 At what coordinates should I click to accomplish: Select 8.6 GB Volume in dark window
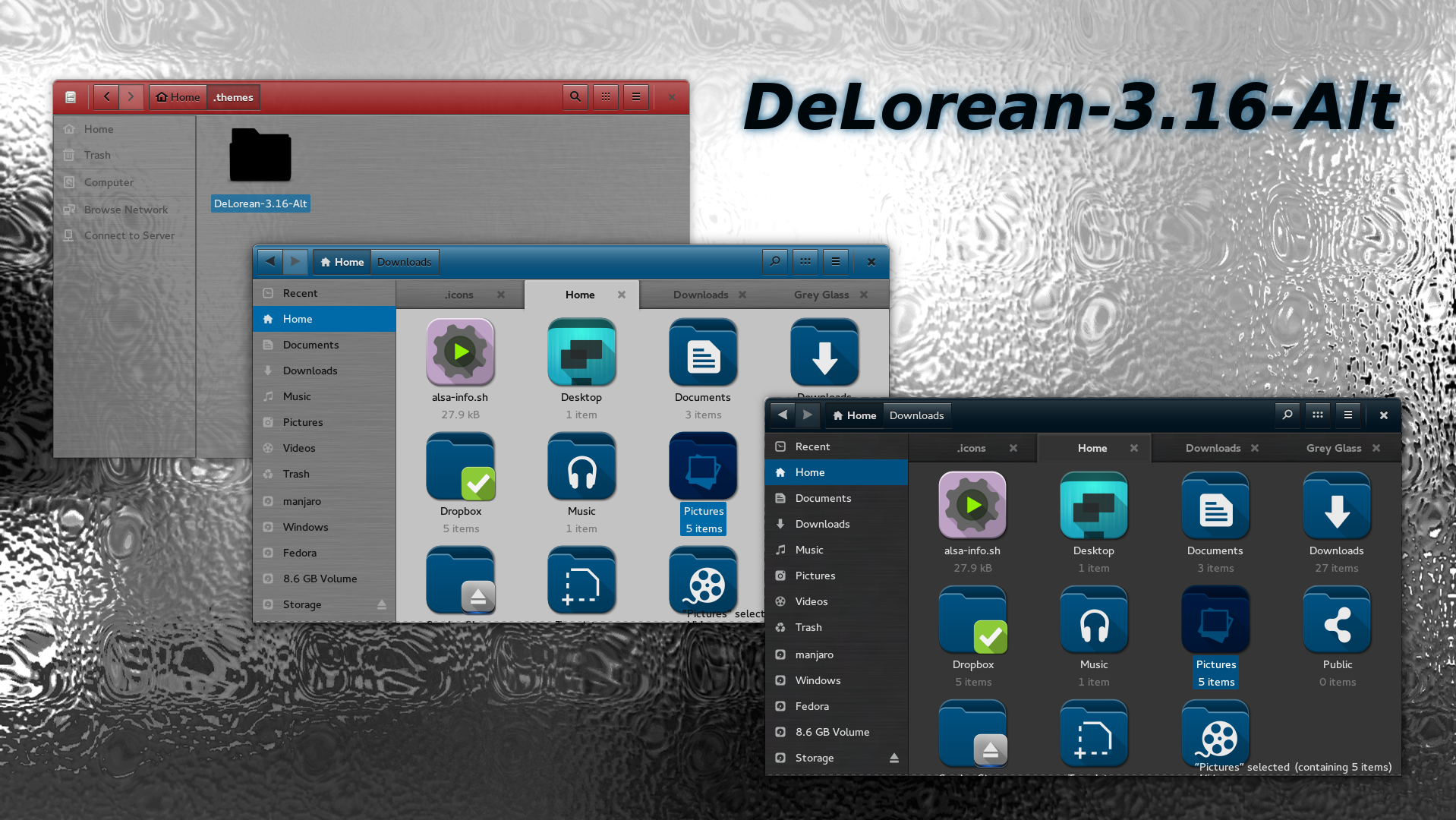(837, 732)
